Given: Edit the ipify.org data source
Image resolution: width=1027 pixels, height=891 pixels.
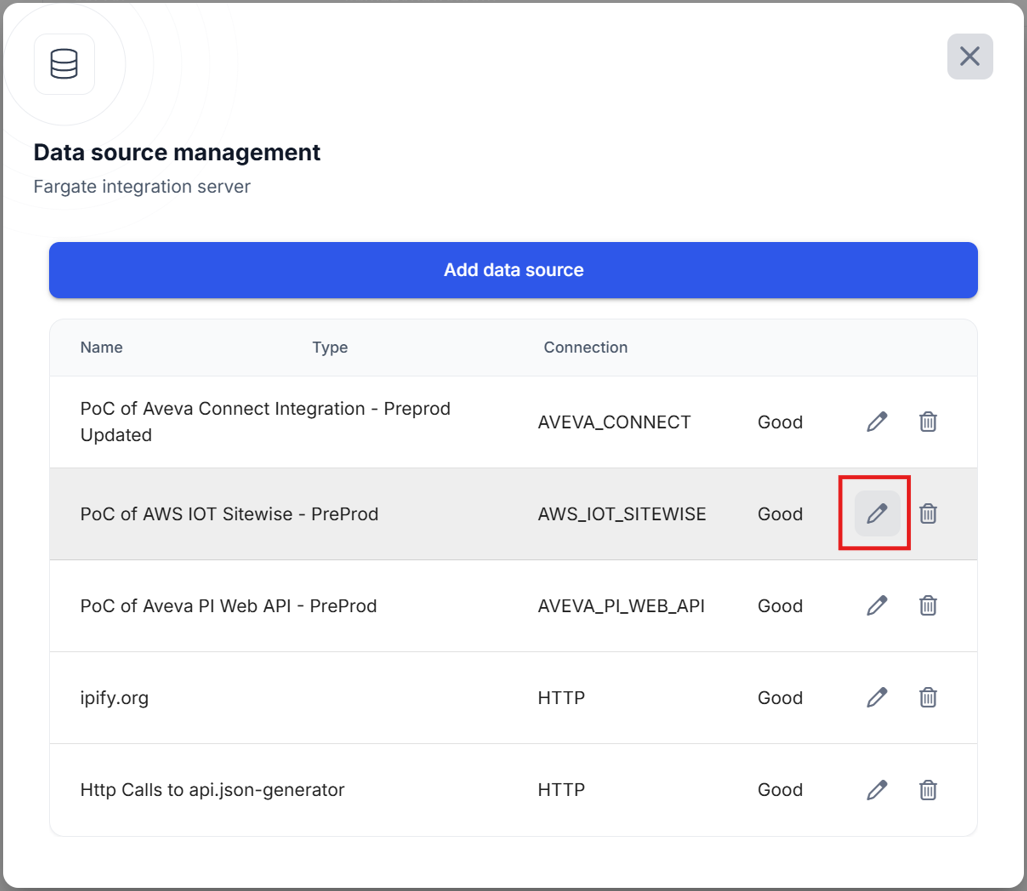Looking at the screenshot, I should click(877, 698).
